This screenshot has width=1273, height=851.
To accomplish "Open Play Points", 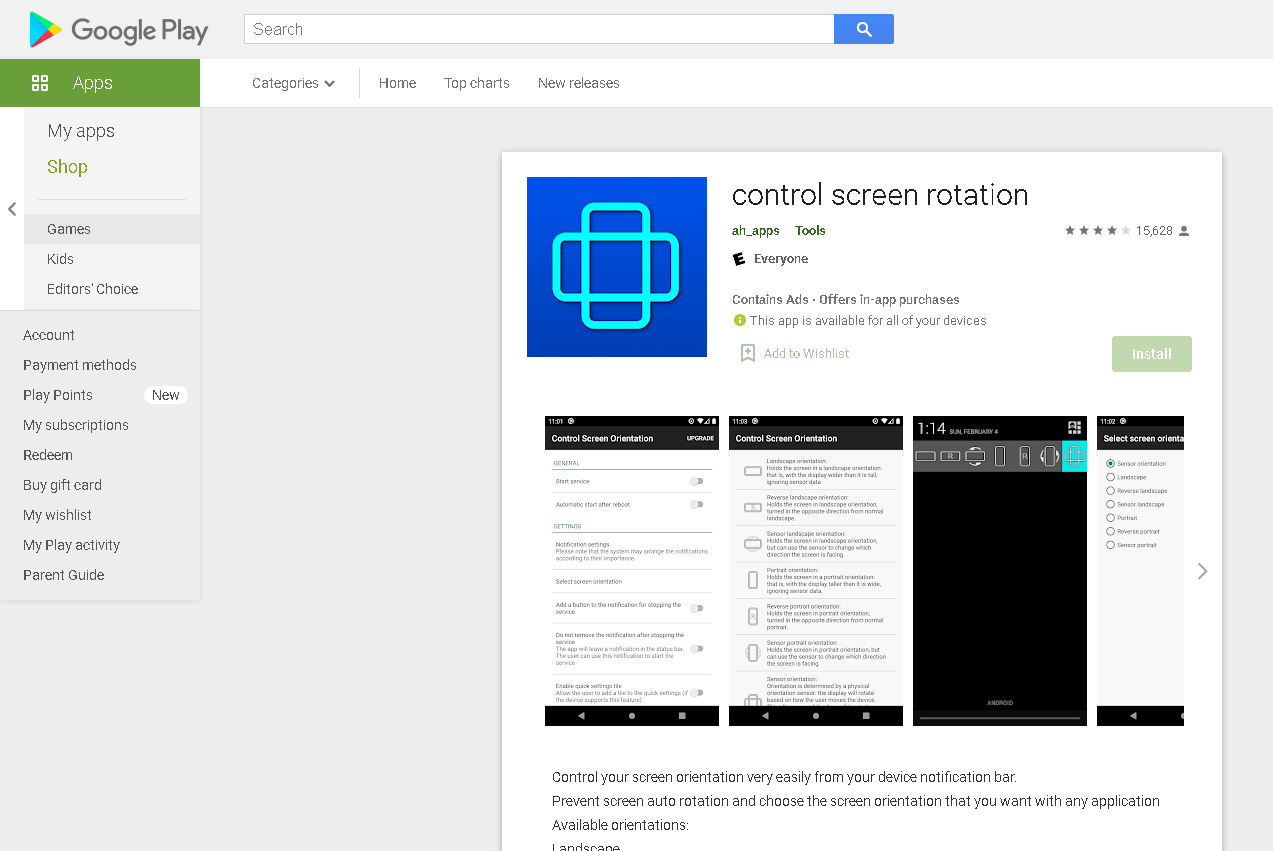I will click(58, 395).
